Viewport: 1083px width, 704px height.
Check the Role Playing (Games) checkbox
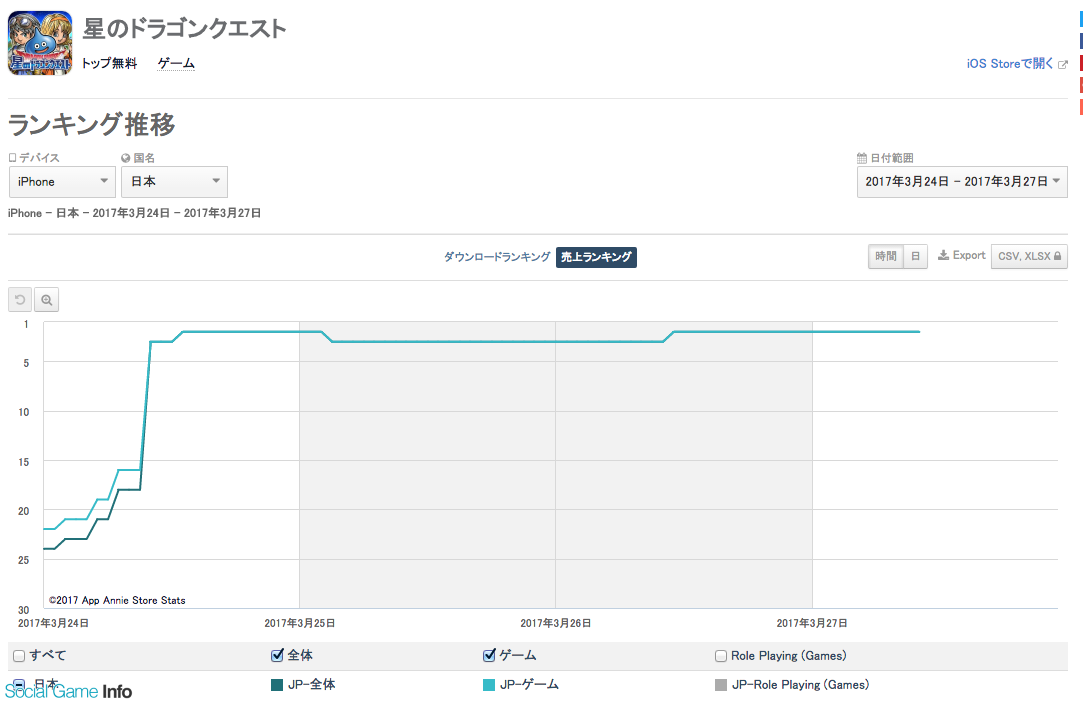[720, 656]
